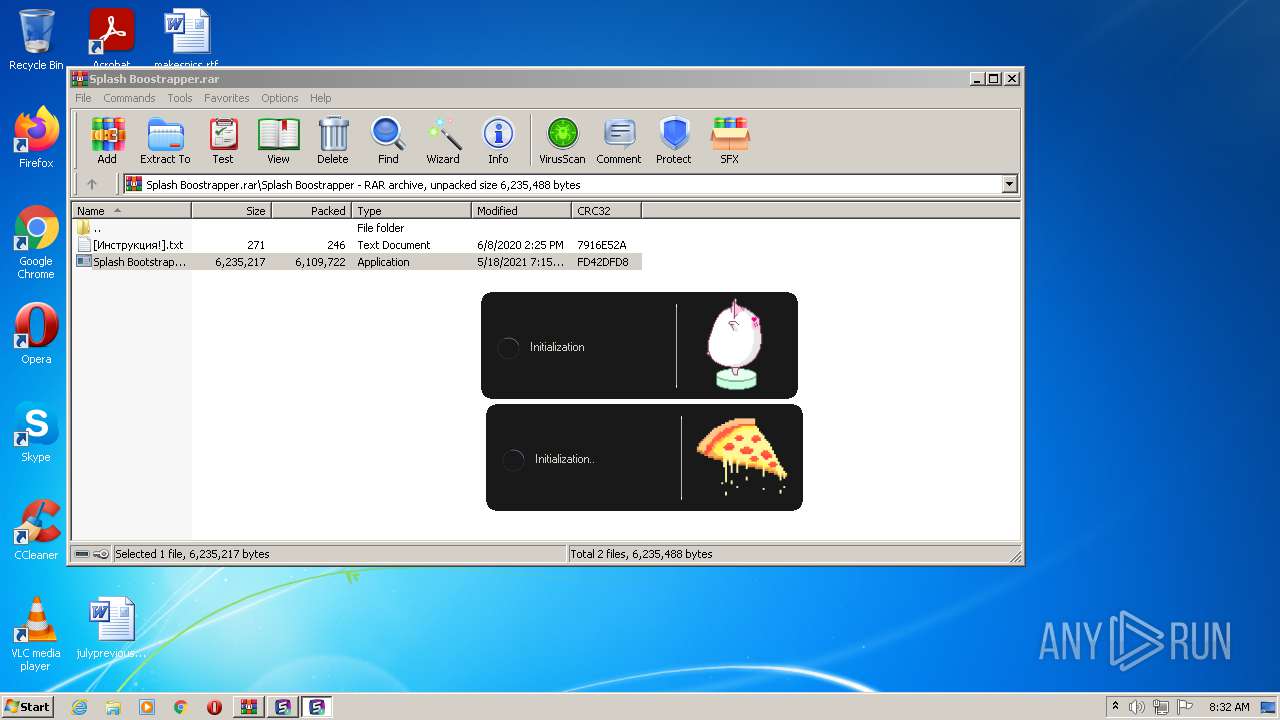Open the Skype desktop shortcut
The height and width of the screenshot is (720, 1280).
point(36,432)
